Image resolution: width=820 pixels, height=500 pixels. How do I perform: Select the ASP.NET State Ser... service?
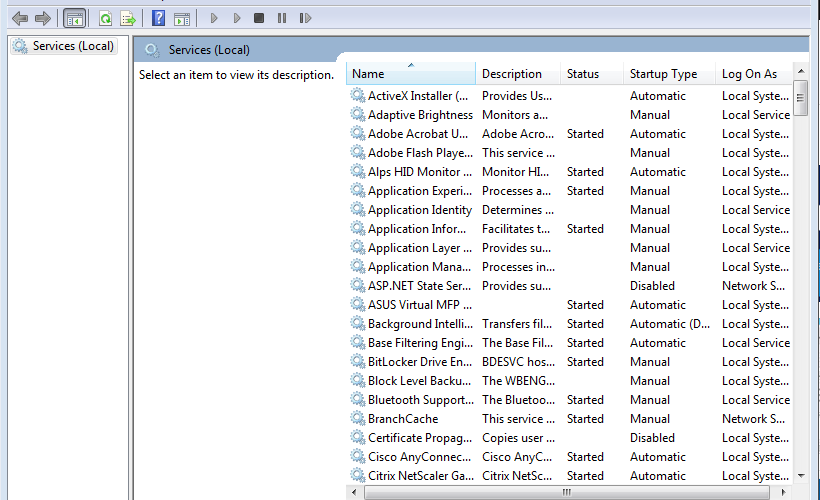pos(419,286)
